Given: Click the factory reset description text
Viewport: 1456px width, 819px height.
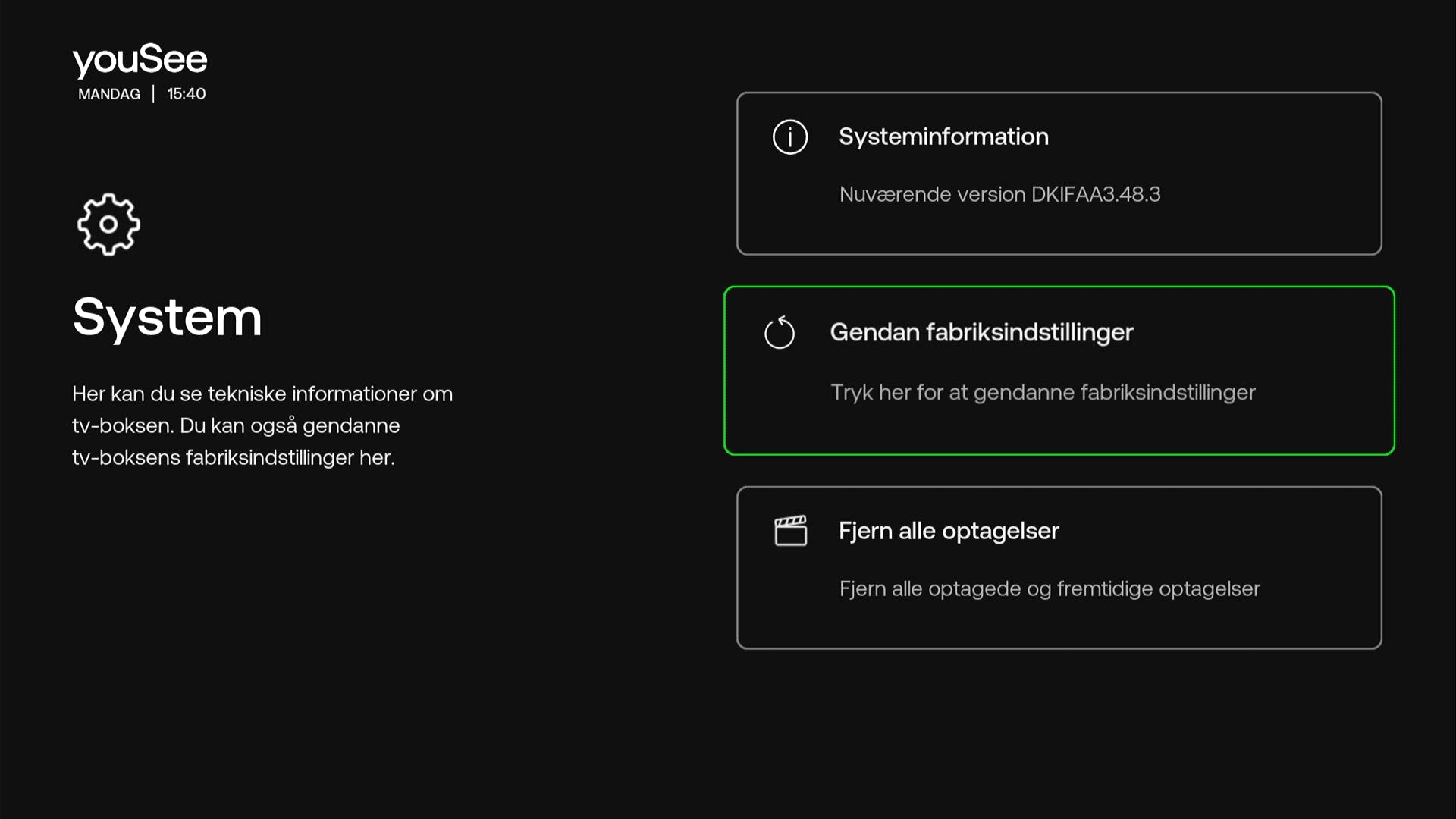Looking at the screenshot, I should (1043, 392).
